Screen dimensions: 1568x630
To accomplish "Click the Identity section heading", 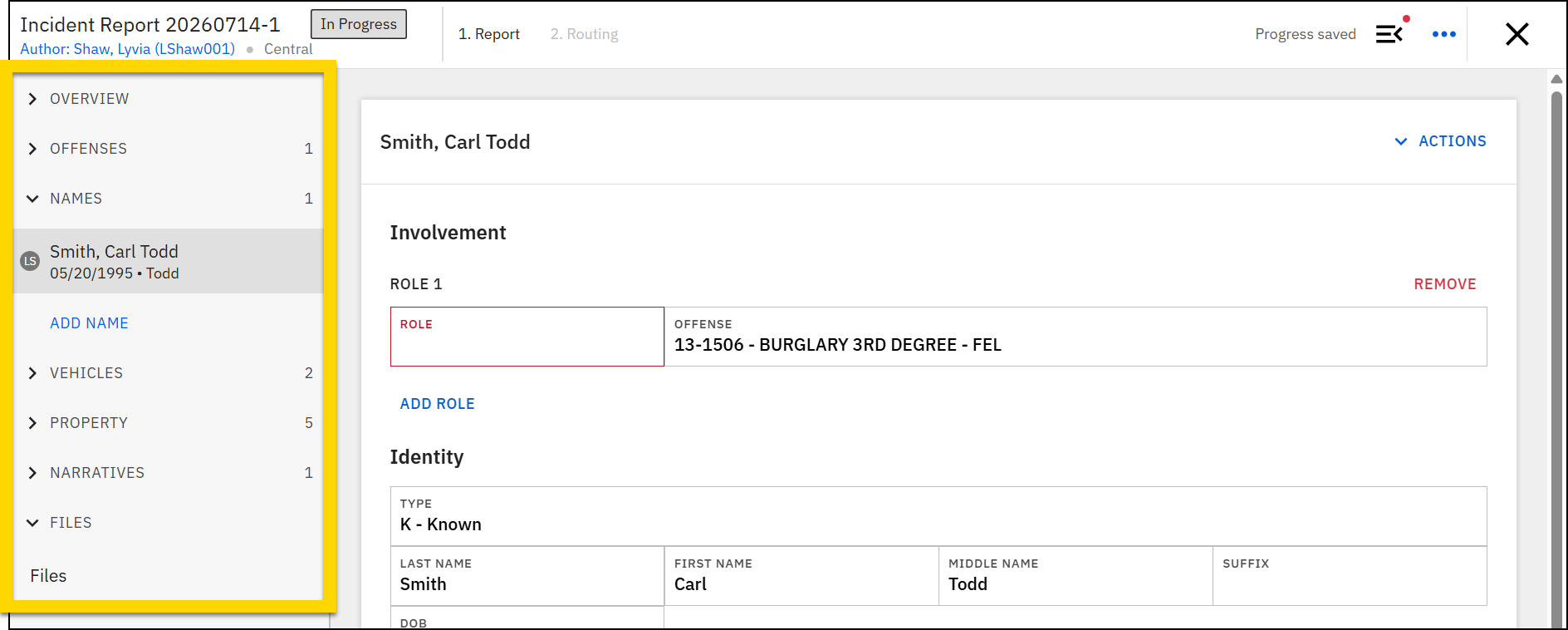I will (x=427, y=457).
